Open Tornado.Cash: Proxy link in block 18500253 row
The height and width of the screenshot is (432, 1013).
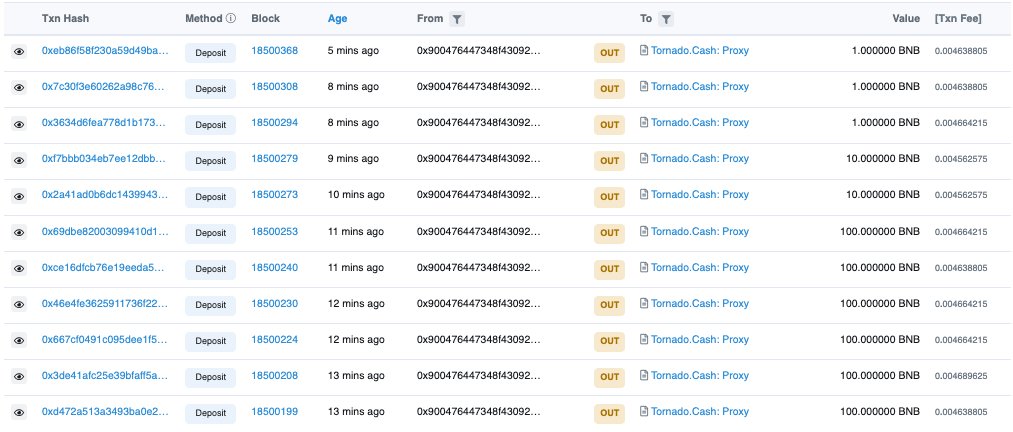[x=700, y=231]
